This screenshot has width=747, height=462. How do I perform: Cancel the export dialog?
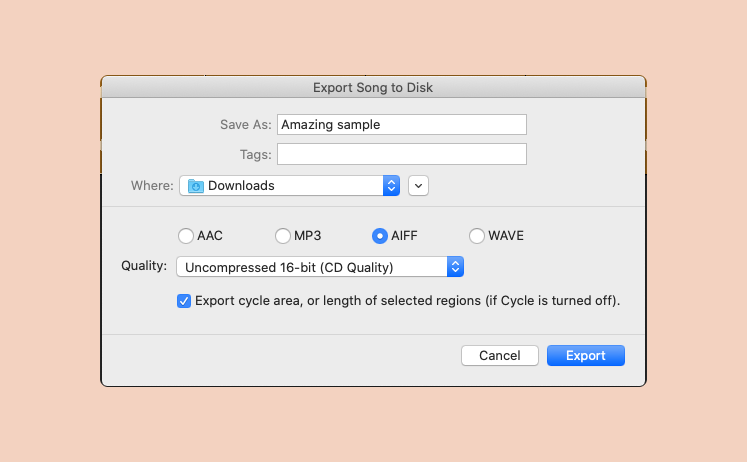pos(500,356)
